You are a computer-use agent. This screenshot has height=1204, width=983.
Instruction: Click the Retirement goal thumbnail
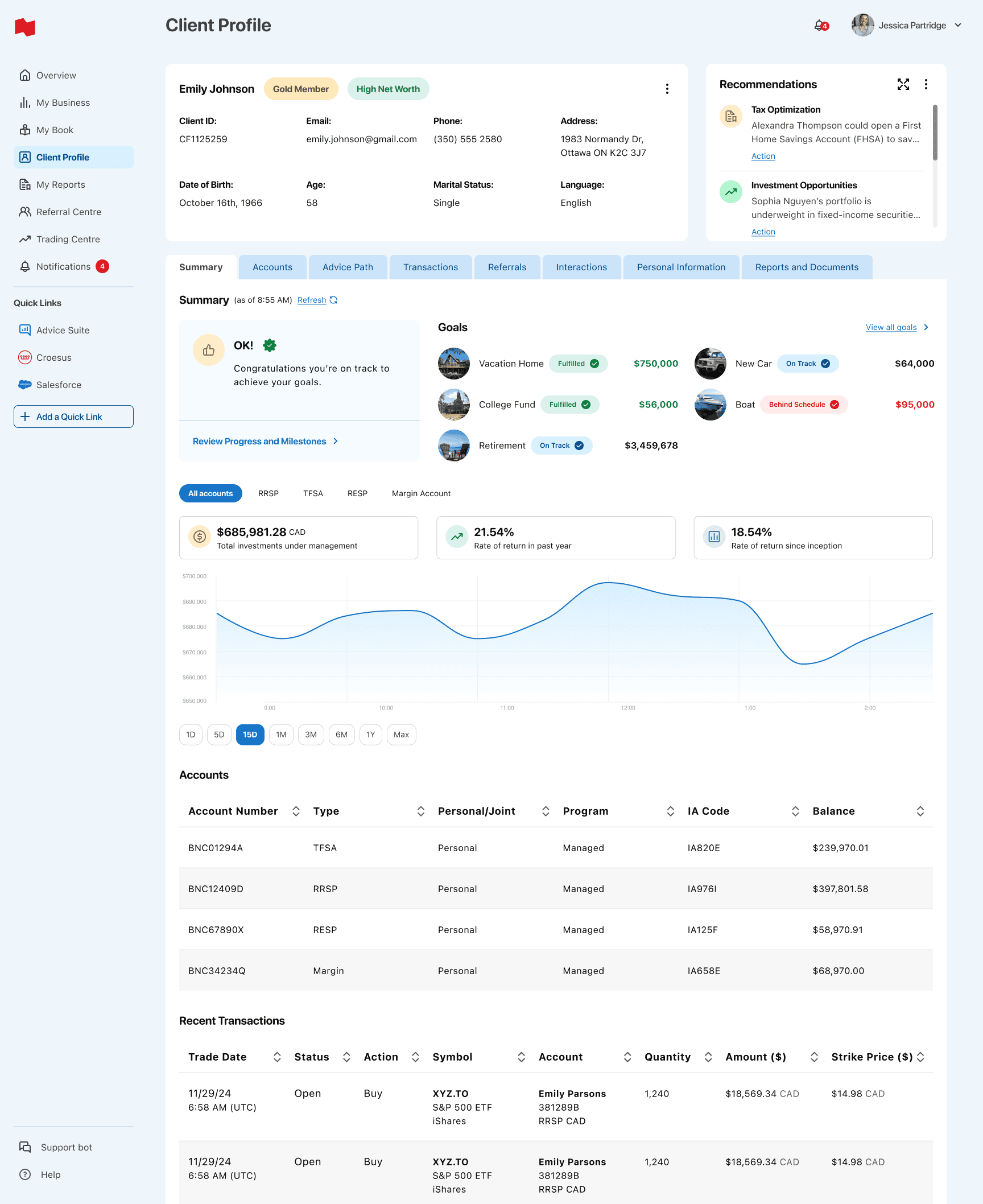454,446
